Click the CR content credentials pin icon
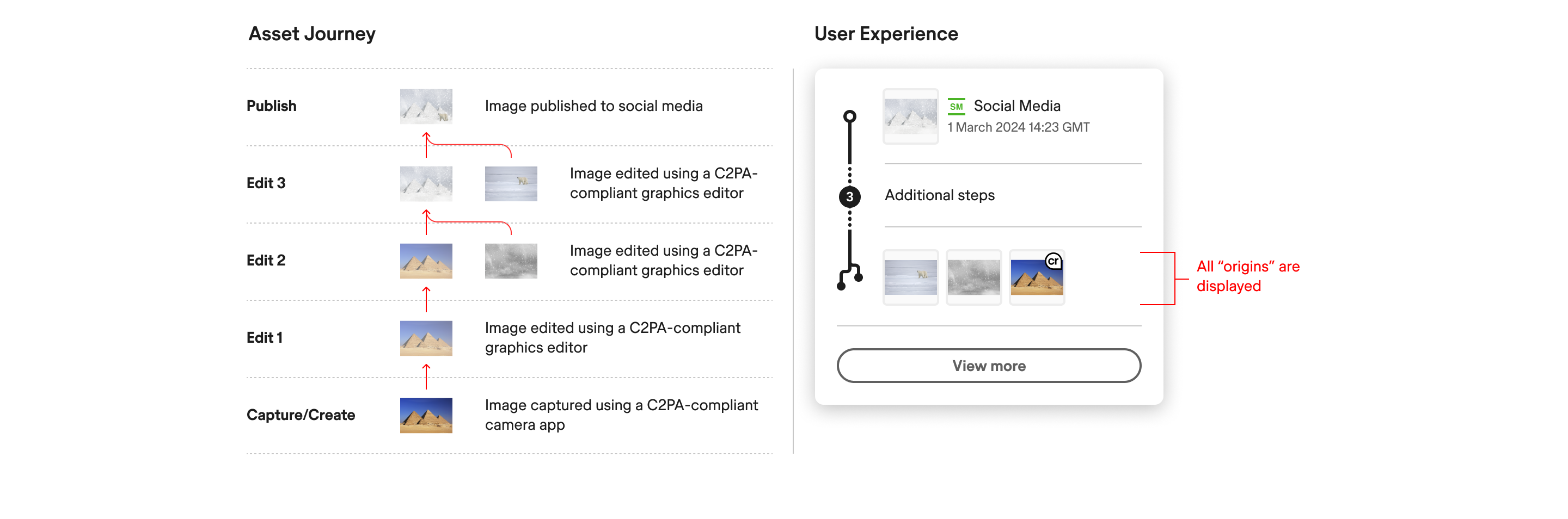Viewport: 1568px width, 519px height. [1053, 261]
